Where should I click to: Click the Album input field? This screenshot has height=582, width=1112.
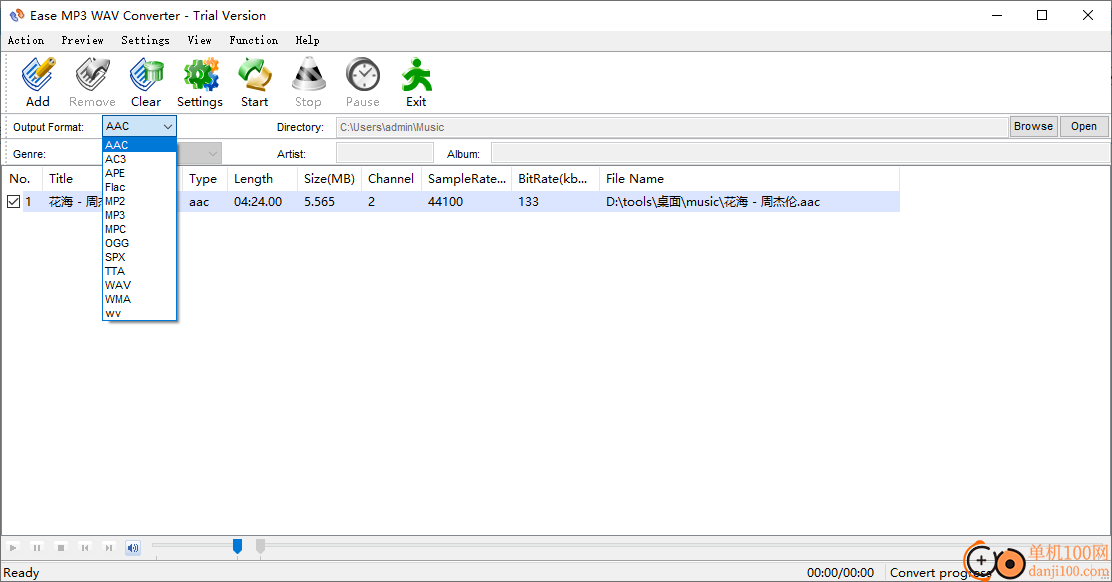pos(800,153)
